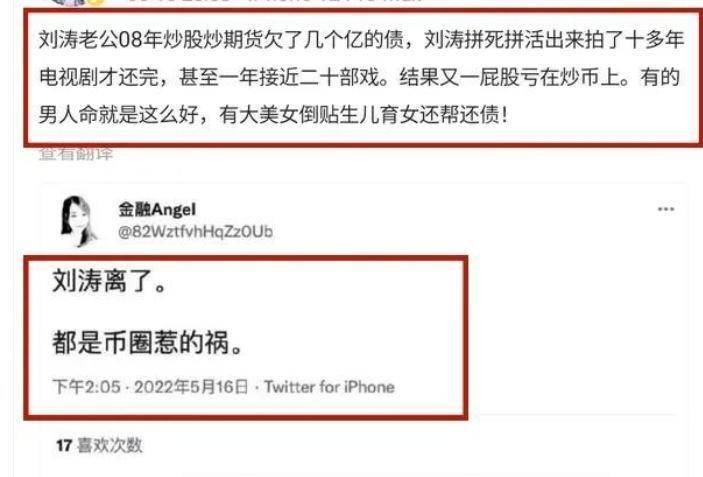Click the like count number 17
703x477 pixels.
pyautogui.click(x=64, y=445)
